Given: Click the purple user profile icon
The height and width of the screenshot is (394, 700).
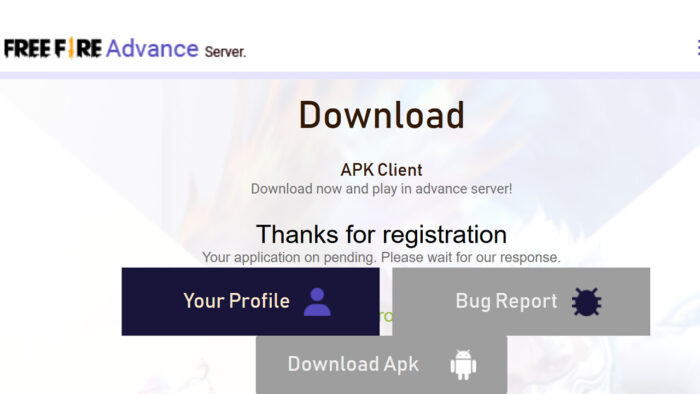Looking at the screenshot, I should tap(317, 302).
